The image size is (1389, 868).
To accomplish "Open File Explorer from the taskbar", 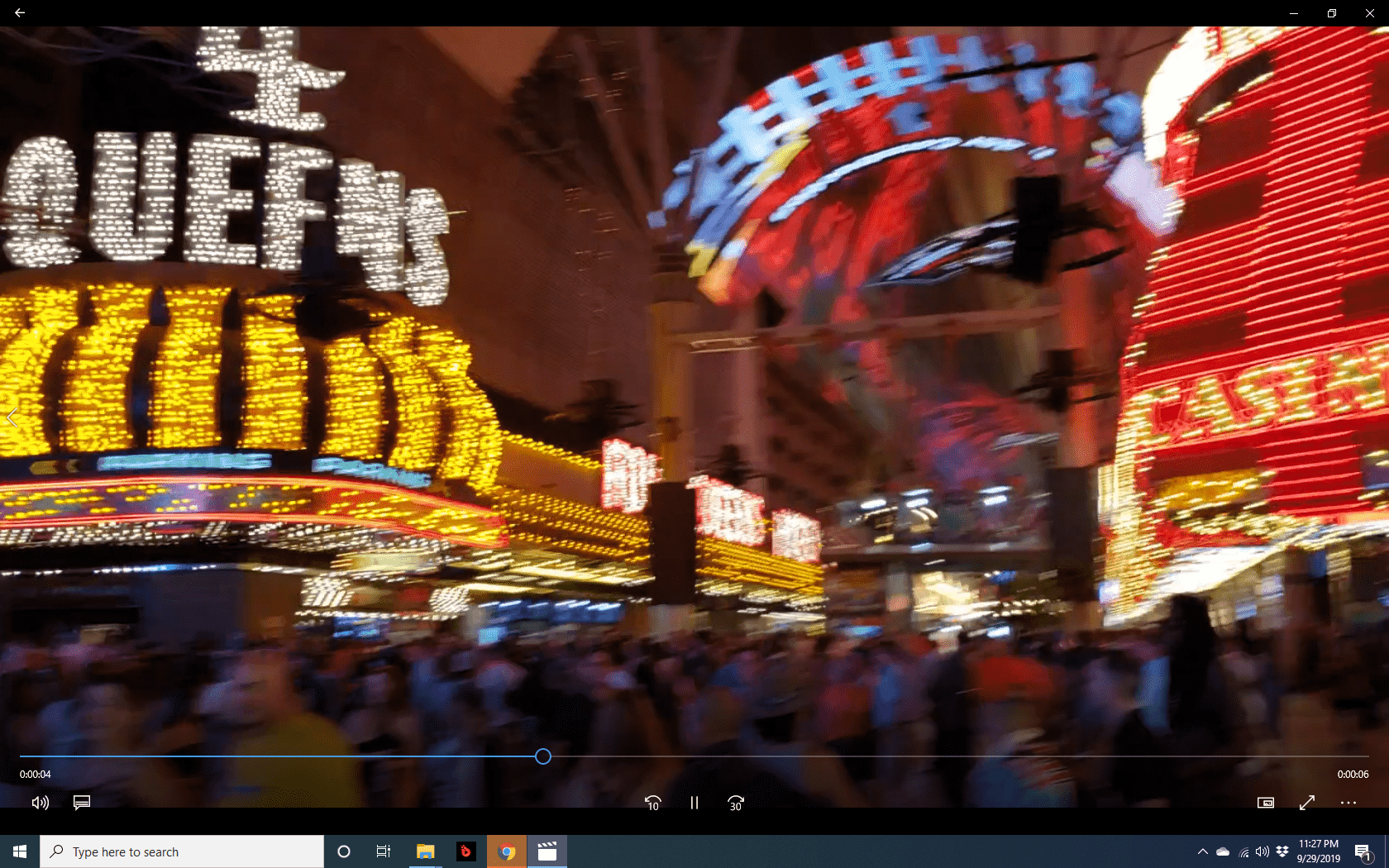I will tap(425, 851).
